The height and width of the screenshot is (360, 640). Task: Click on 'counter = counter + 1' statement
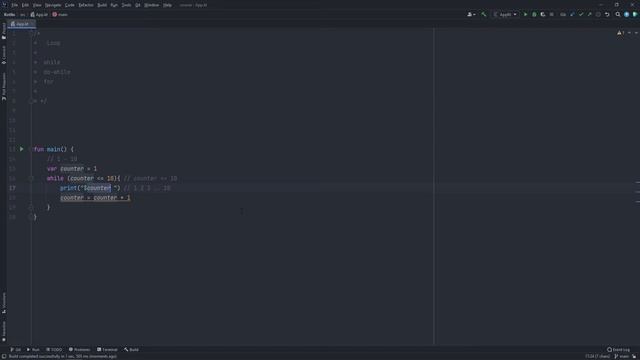click(95, 198)
